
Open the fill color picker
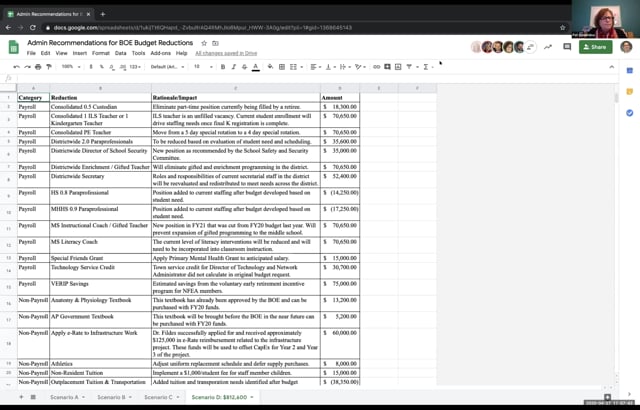[x=270, y=67]
